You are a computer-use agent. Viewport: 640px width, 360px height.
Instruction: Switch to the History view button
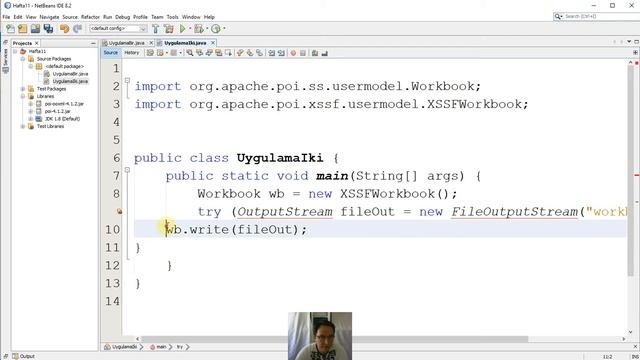coord(131,53)
